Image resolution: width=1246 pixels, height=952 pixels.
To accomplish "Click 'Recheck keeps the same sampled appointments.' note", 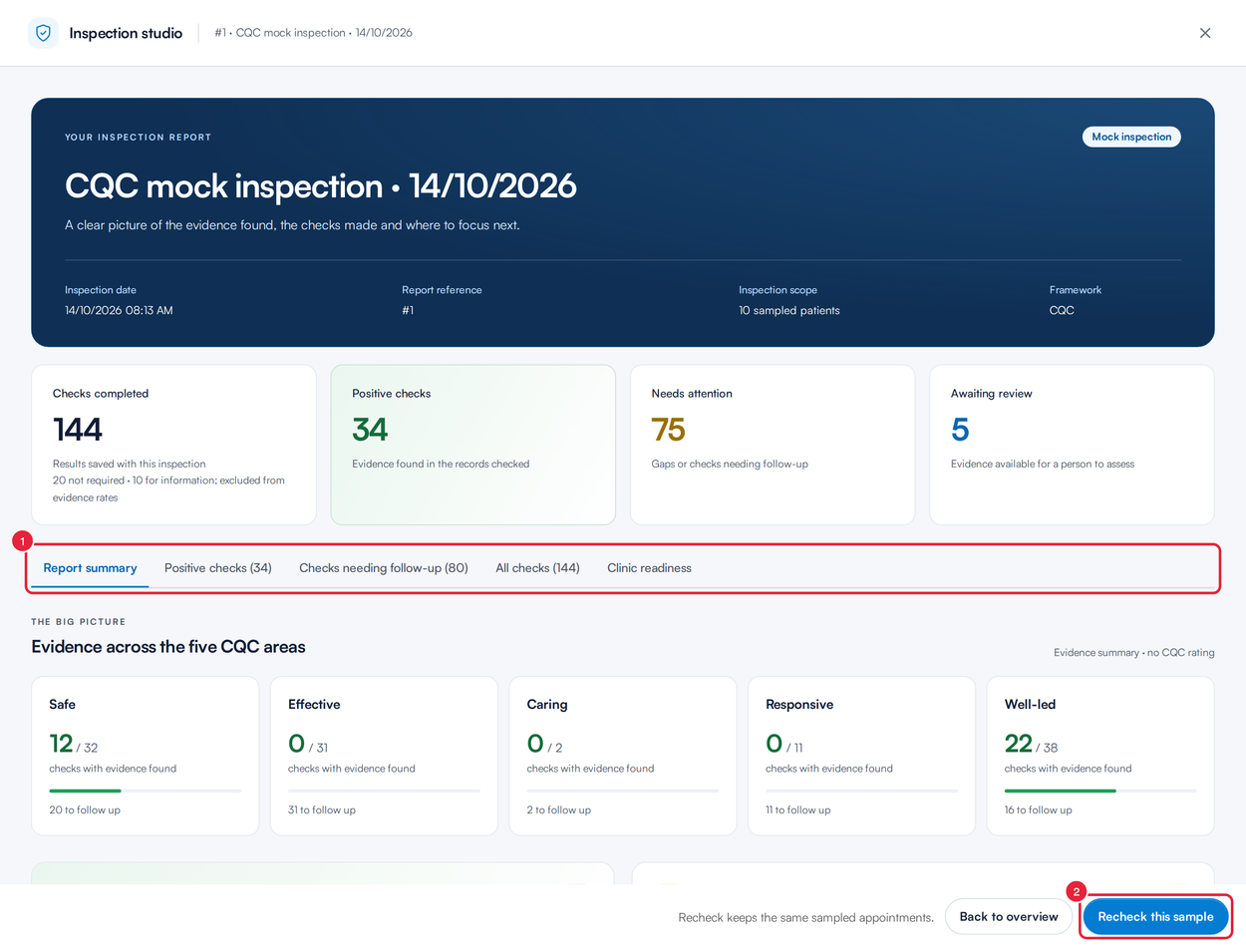I will [x=806, y=918].
